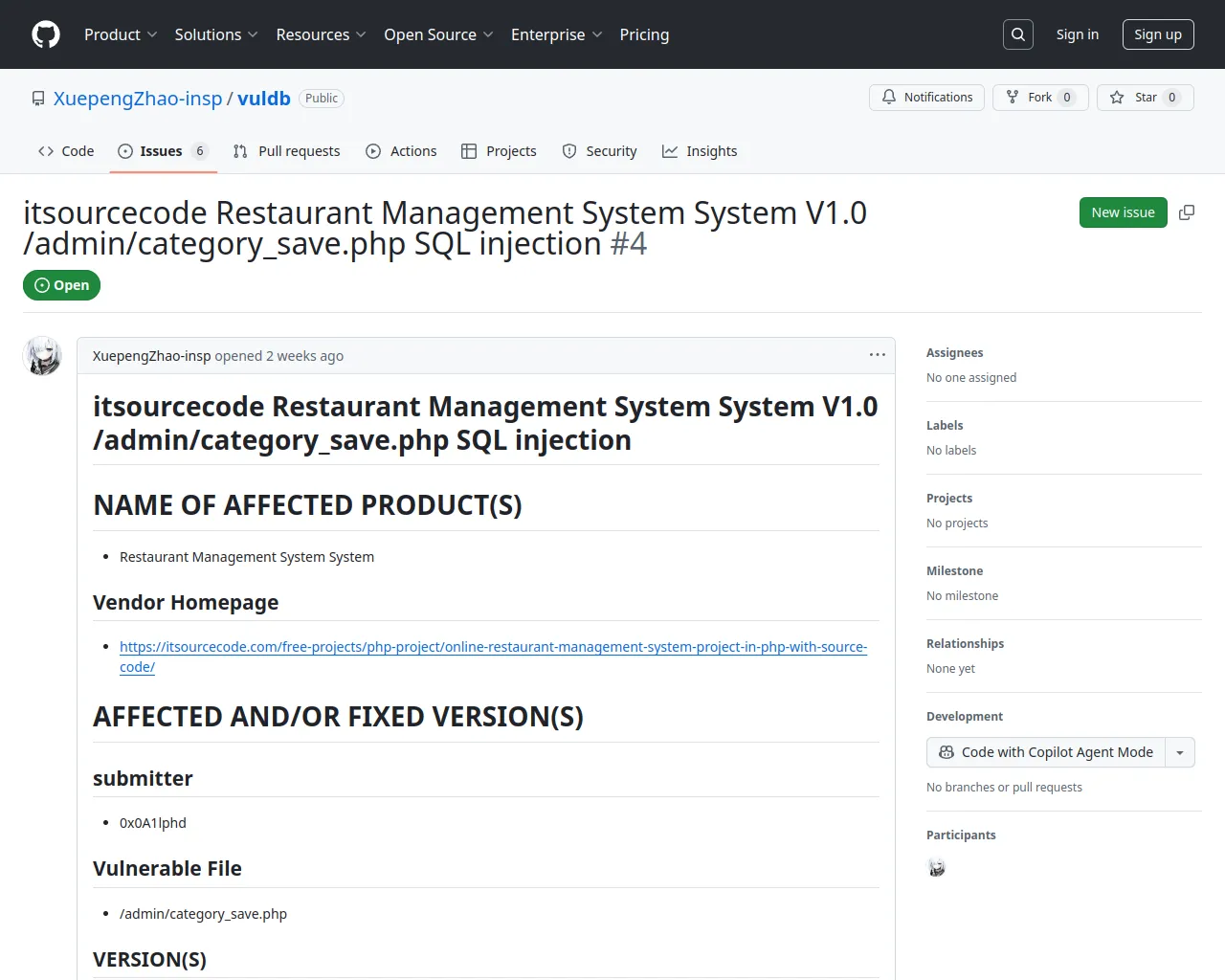This screenshot has width=1225, height=980.
Task: Go to the Pricing page
Action: [x=644, y=34]
